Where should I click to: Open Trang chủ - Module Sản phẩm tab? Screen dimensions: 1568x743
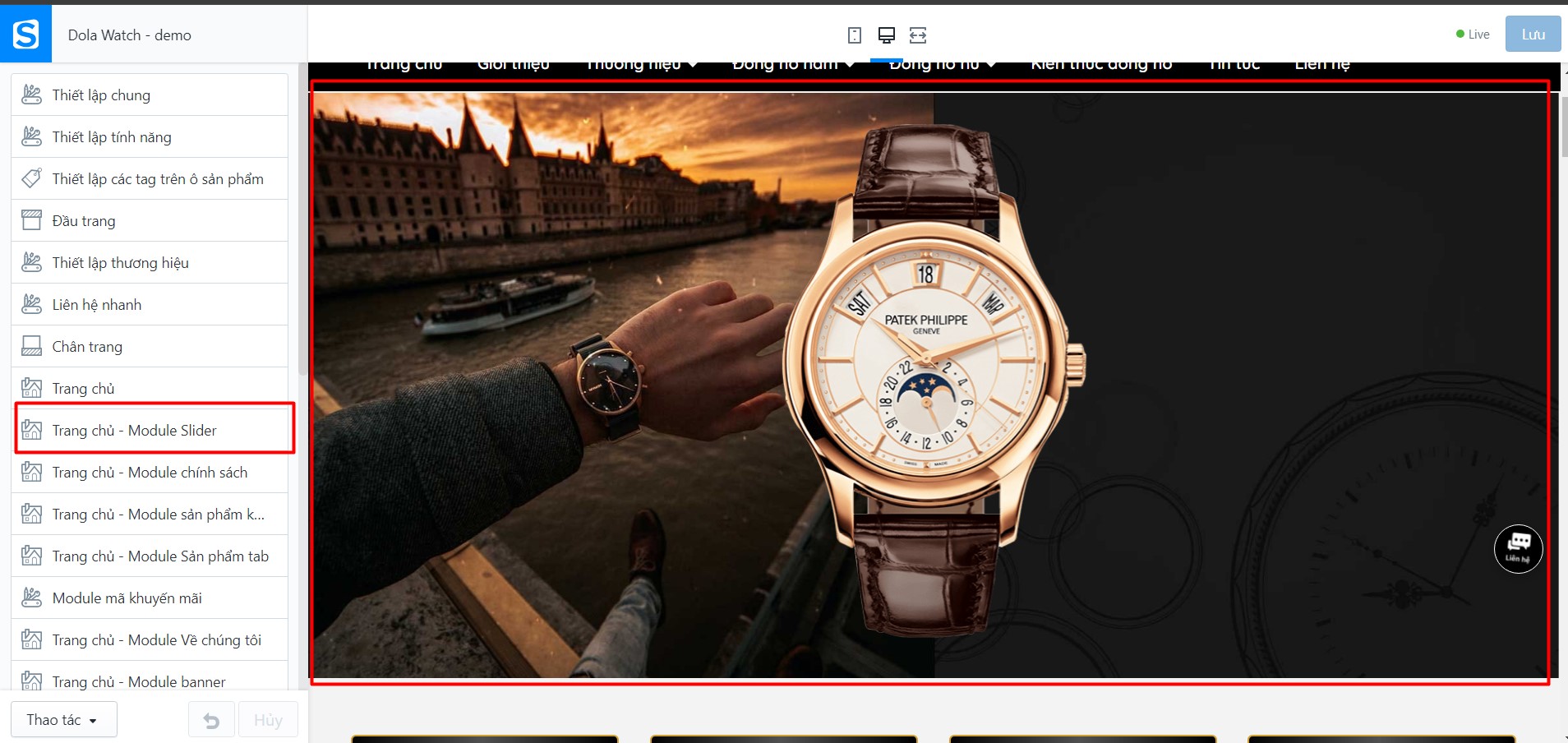150,556
